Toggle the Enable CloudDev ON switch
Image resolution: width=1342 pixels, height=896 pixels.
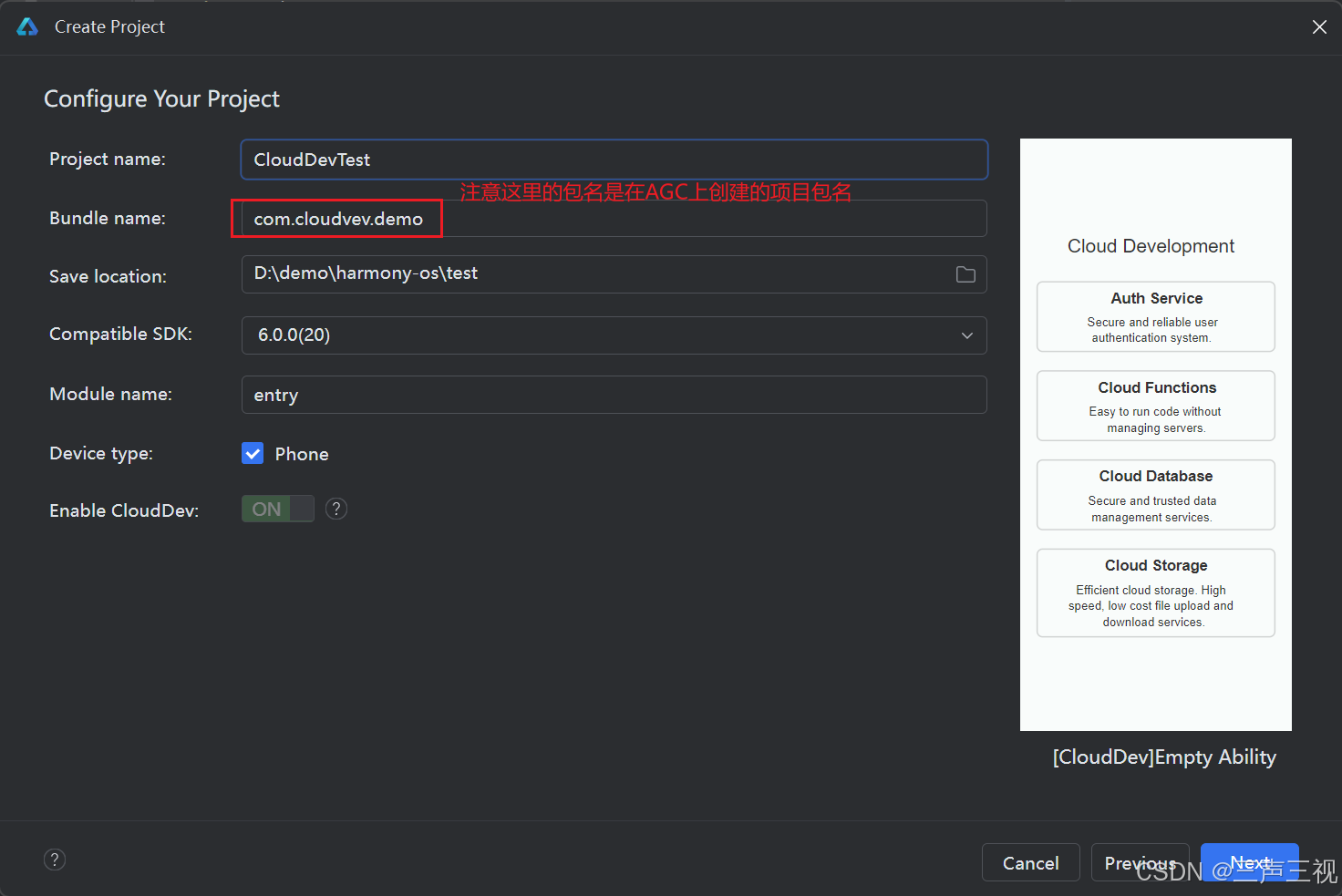[x=278, y=509]
